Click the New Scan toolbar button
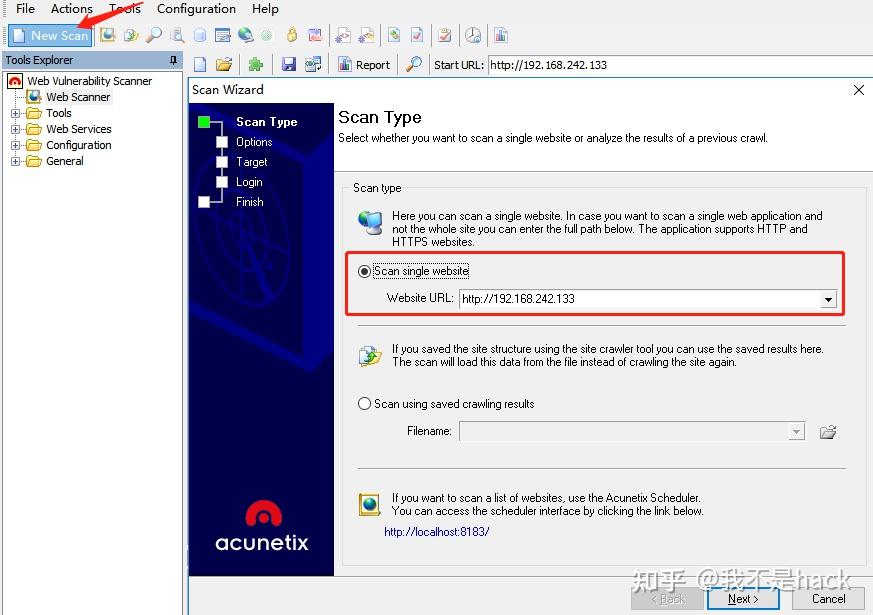The height and width of the screenshot is (615, 873). click(50, 36)
